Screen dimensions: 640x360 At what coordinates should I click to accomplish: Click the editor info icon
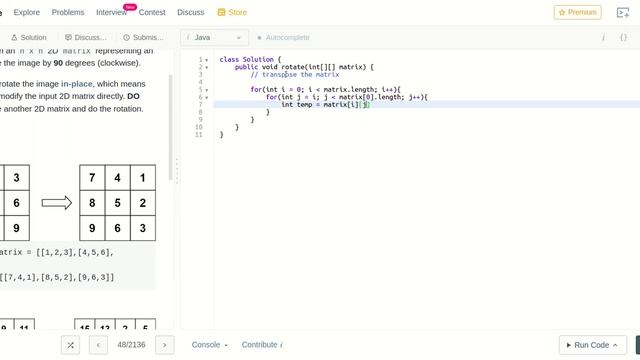point(603,38)
